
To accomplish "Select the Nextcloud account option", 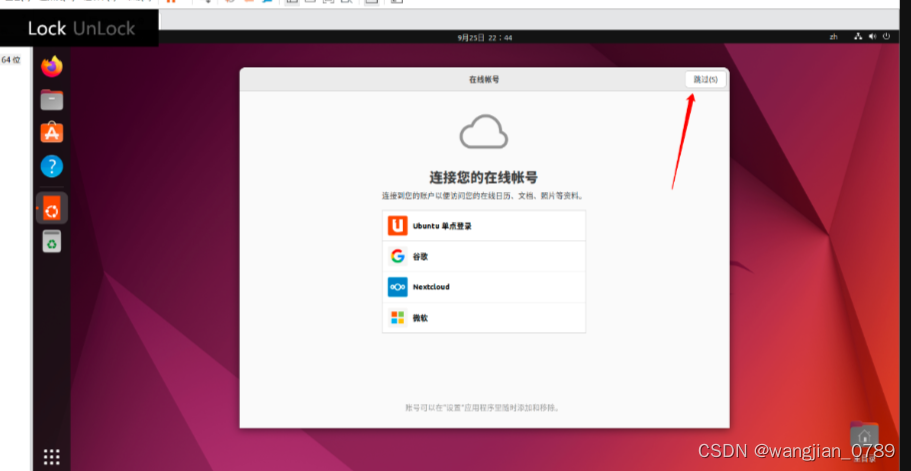I will [483, 287].
